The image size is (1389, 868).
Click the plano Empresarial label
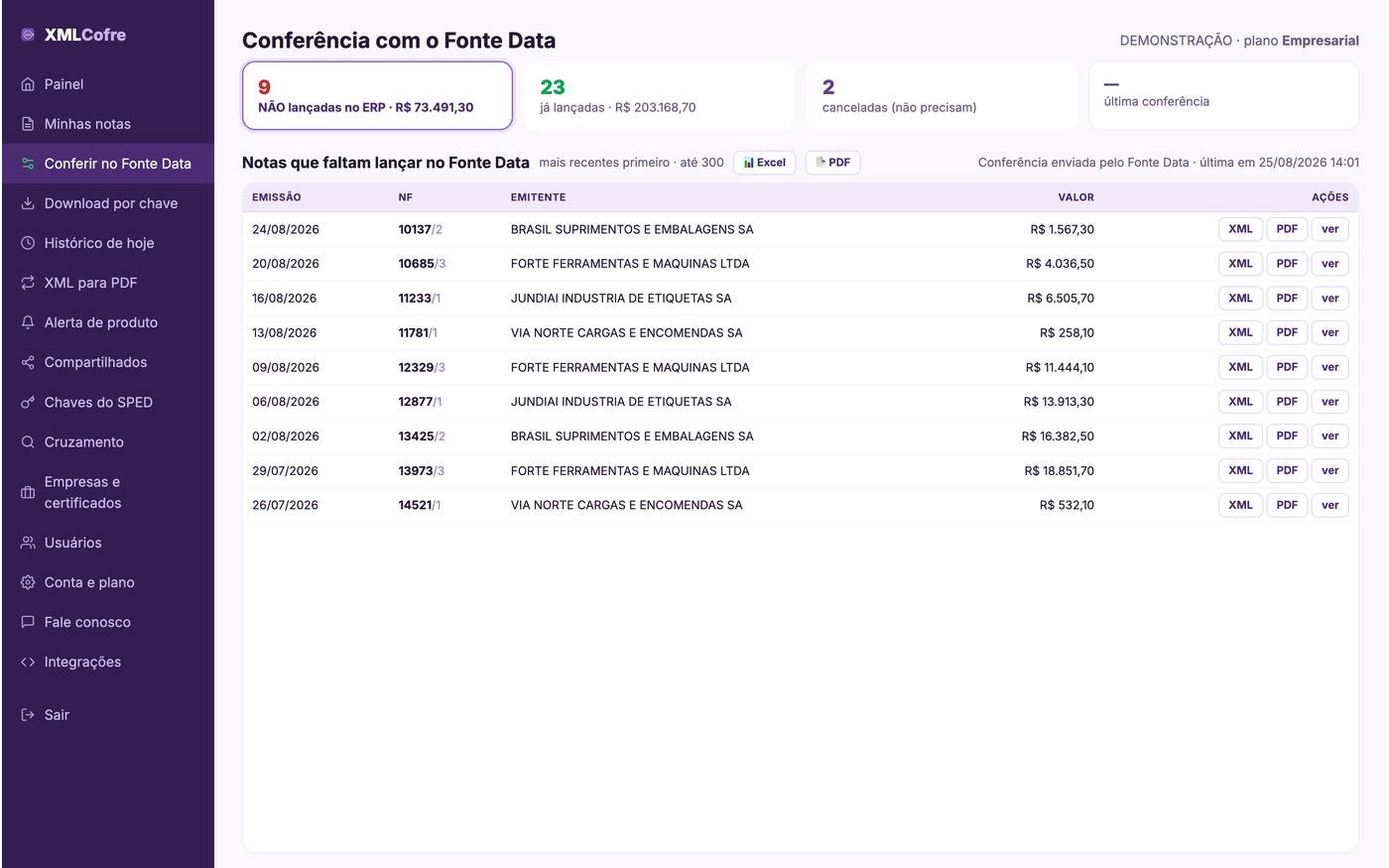coord(1301,41)
